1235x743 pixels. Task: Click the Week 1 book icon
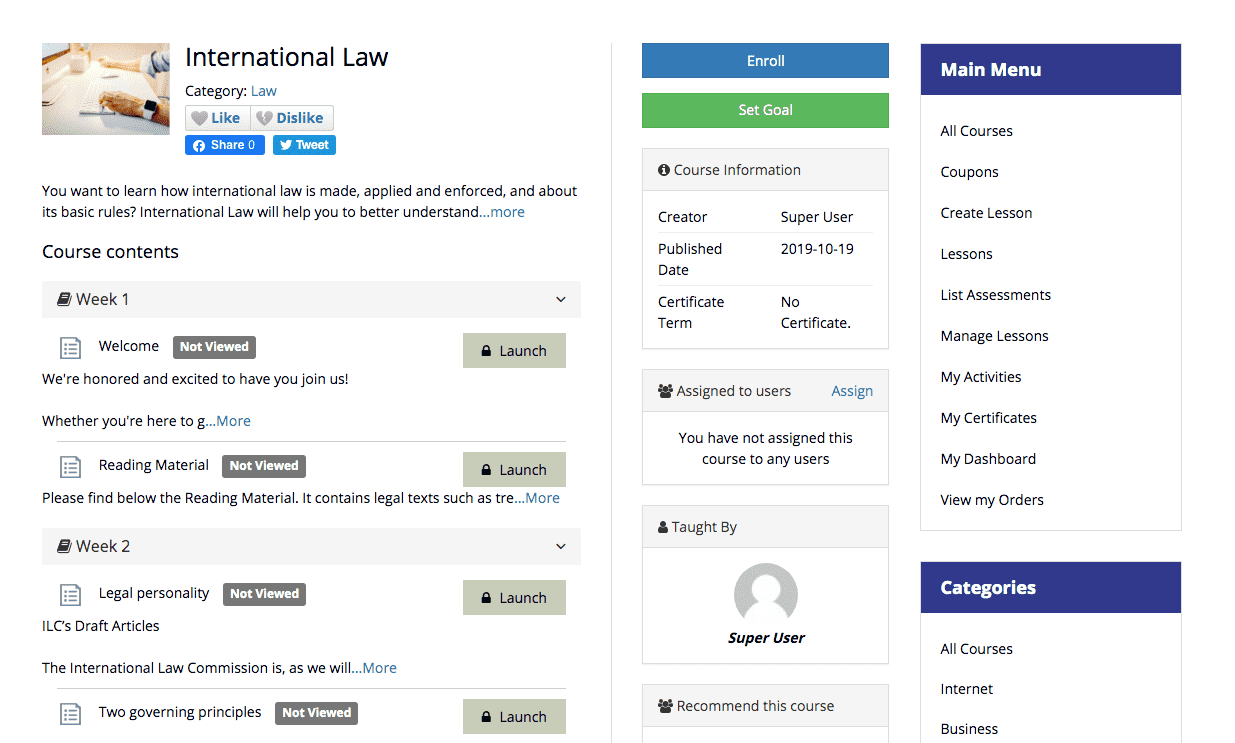[64, 299]
